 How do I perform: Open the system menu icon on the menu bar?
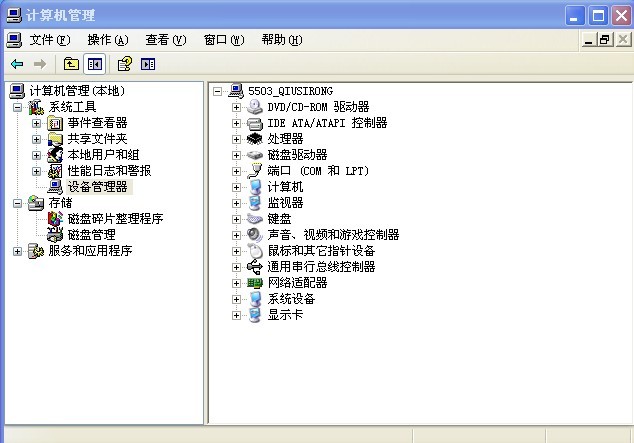(14, 40)
